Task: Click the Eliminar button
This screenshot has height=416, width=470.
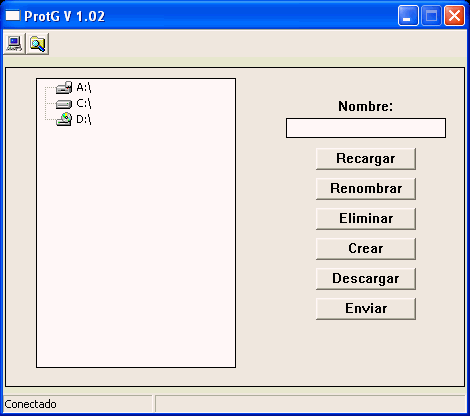Action: click(x=366, y=219)
